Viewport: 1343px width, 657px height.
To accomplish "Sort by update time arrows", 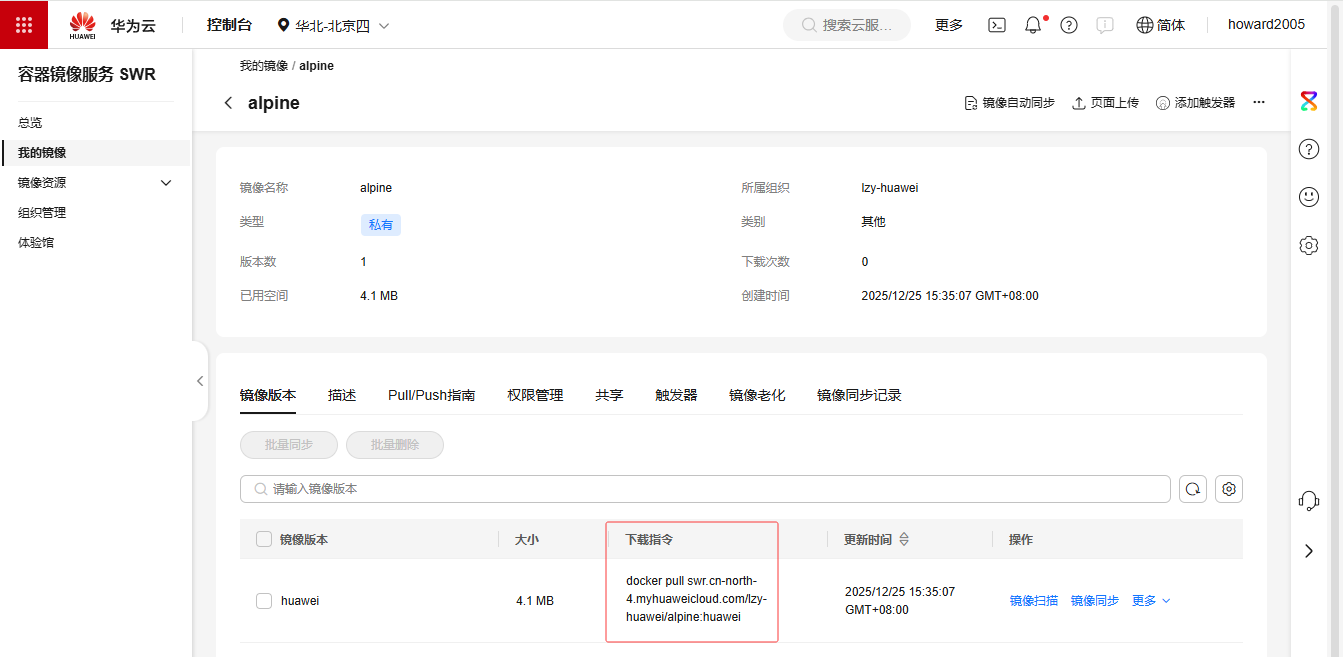I will tap(904, 539).
